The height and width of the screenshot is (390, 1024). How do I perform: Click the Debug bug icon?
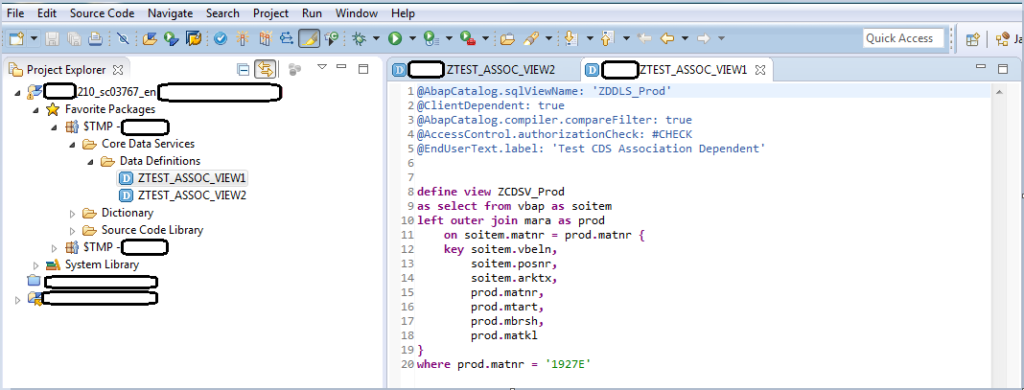(x=359, y=39)
